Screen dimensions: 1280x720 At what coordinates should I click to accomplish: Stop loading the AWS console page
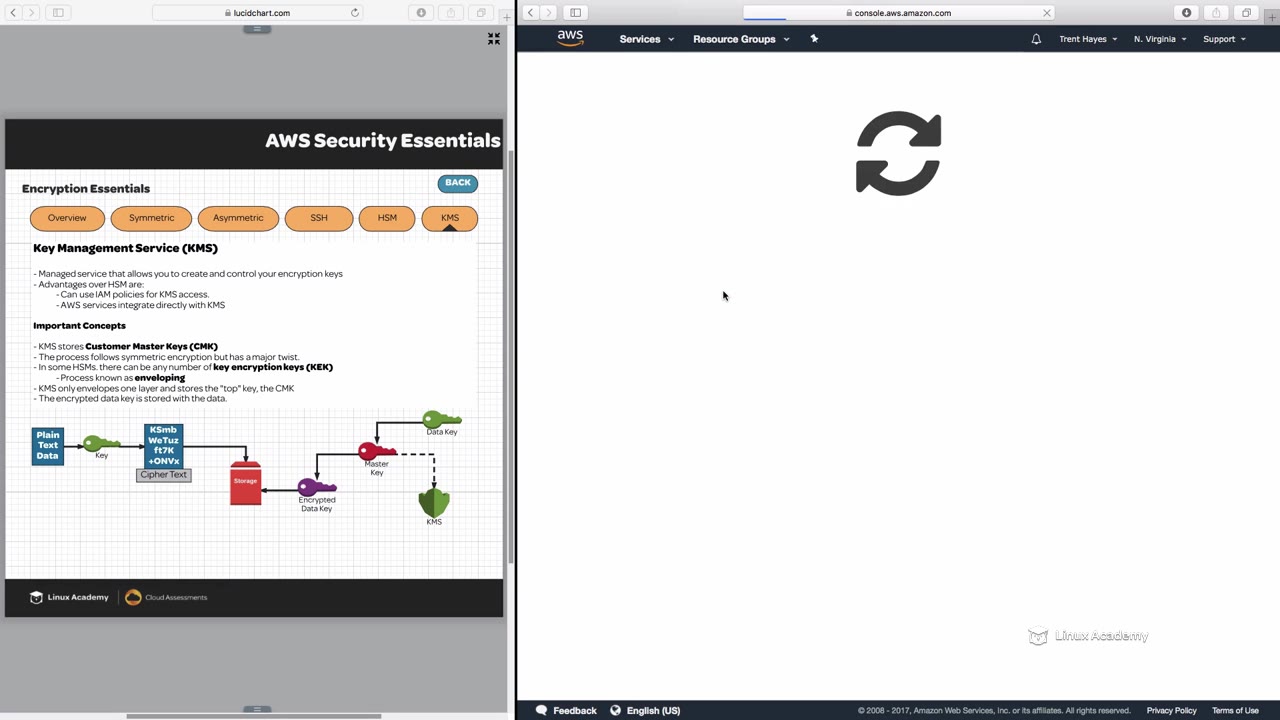tap(1047, 13)
